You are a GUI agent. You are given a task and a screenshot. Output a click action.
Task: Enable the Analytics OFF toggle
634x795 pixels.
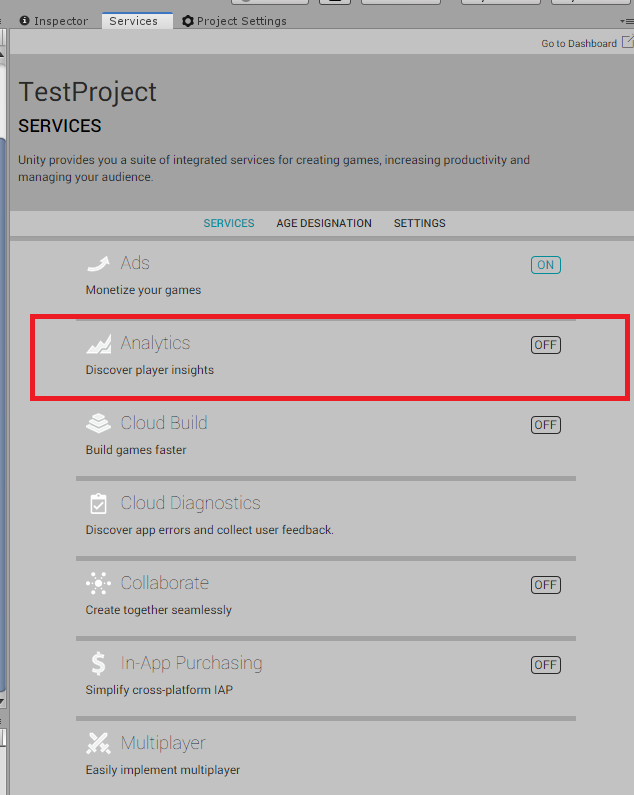546,345
